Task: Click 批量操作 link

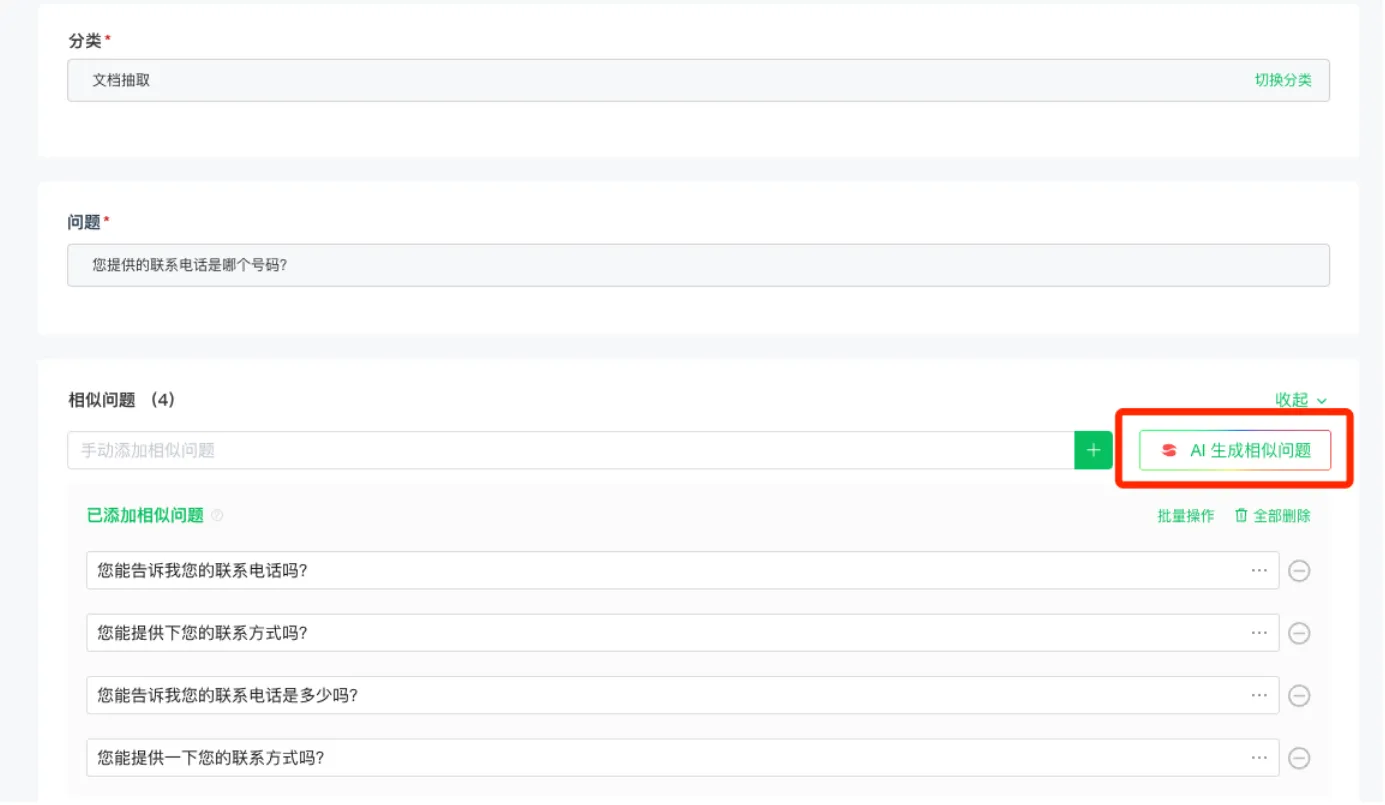Action: [1186, 516]
